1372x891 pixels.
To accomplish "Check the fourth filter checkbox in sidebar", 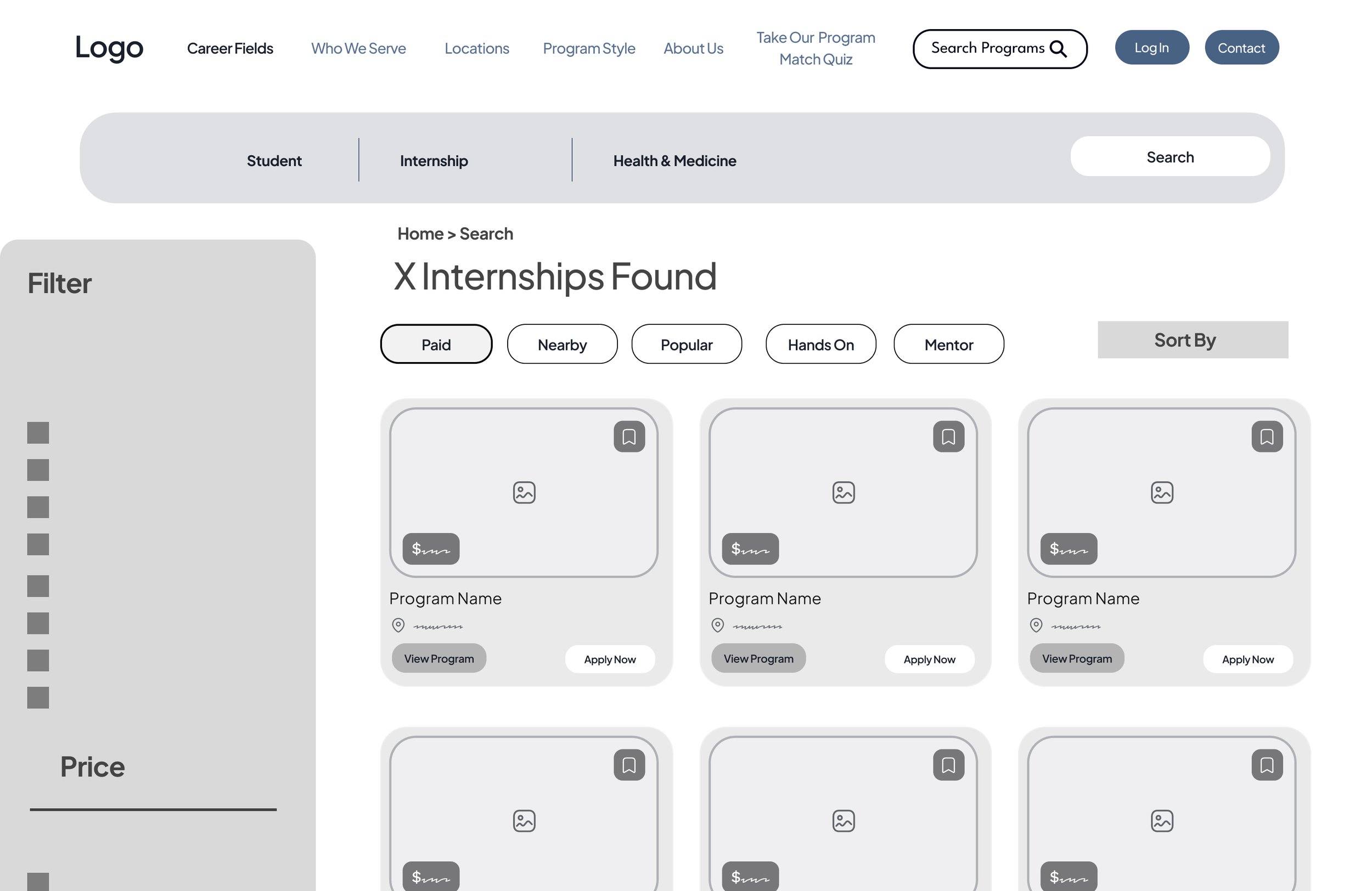I will [38, 544].
